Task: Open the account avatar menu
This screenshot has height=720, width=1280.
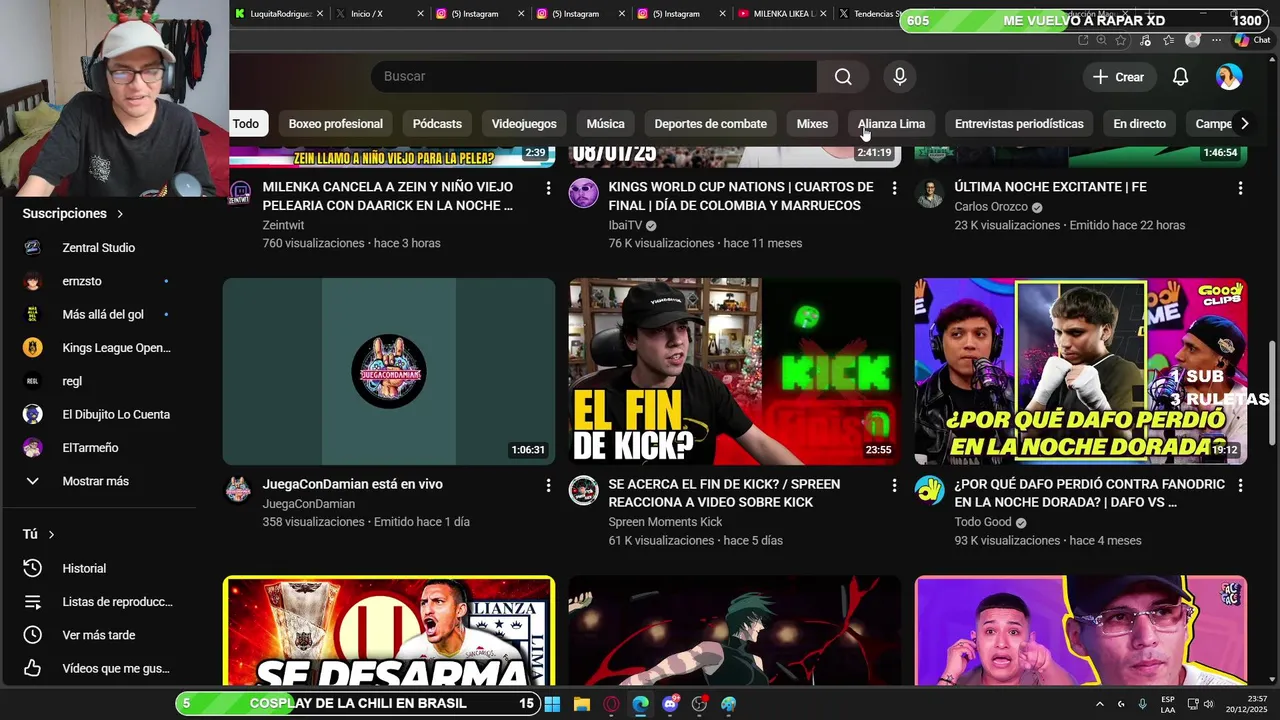Action: [x=1229, y=77]
